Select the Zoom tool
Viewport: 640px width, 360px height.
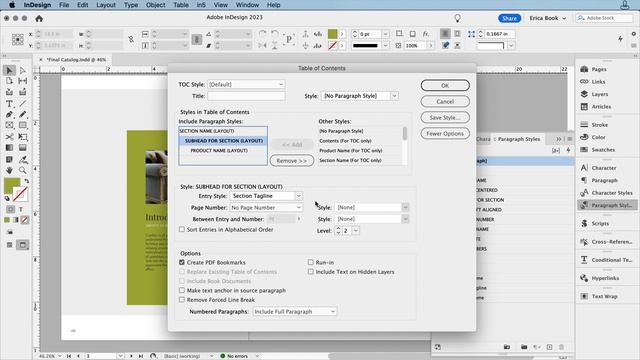[23, 170]
